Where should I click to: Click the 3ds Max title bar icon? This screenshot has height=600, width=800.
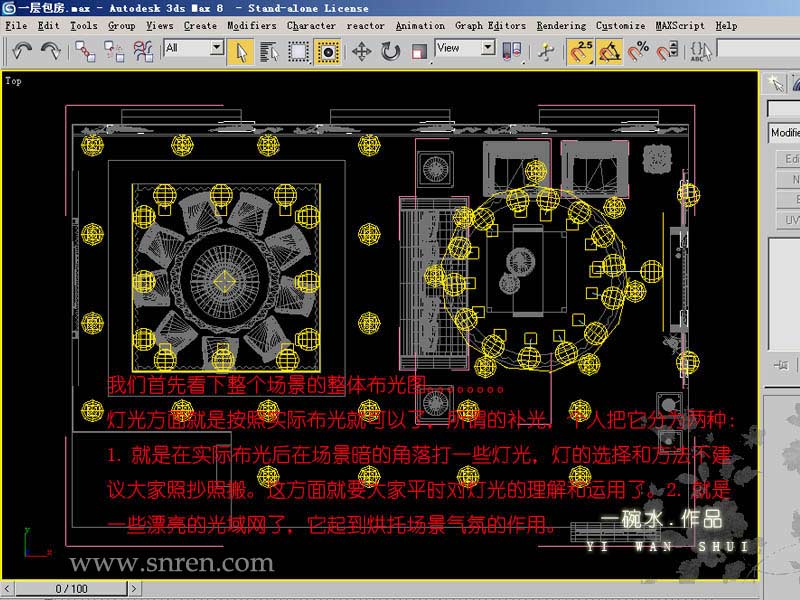coord(9,8)
